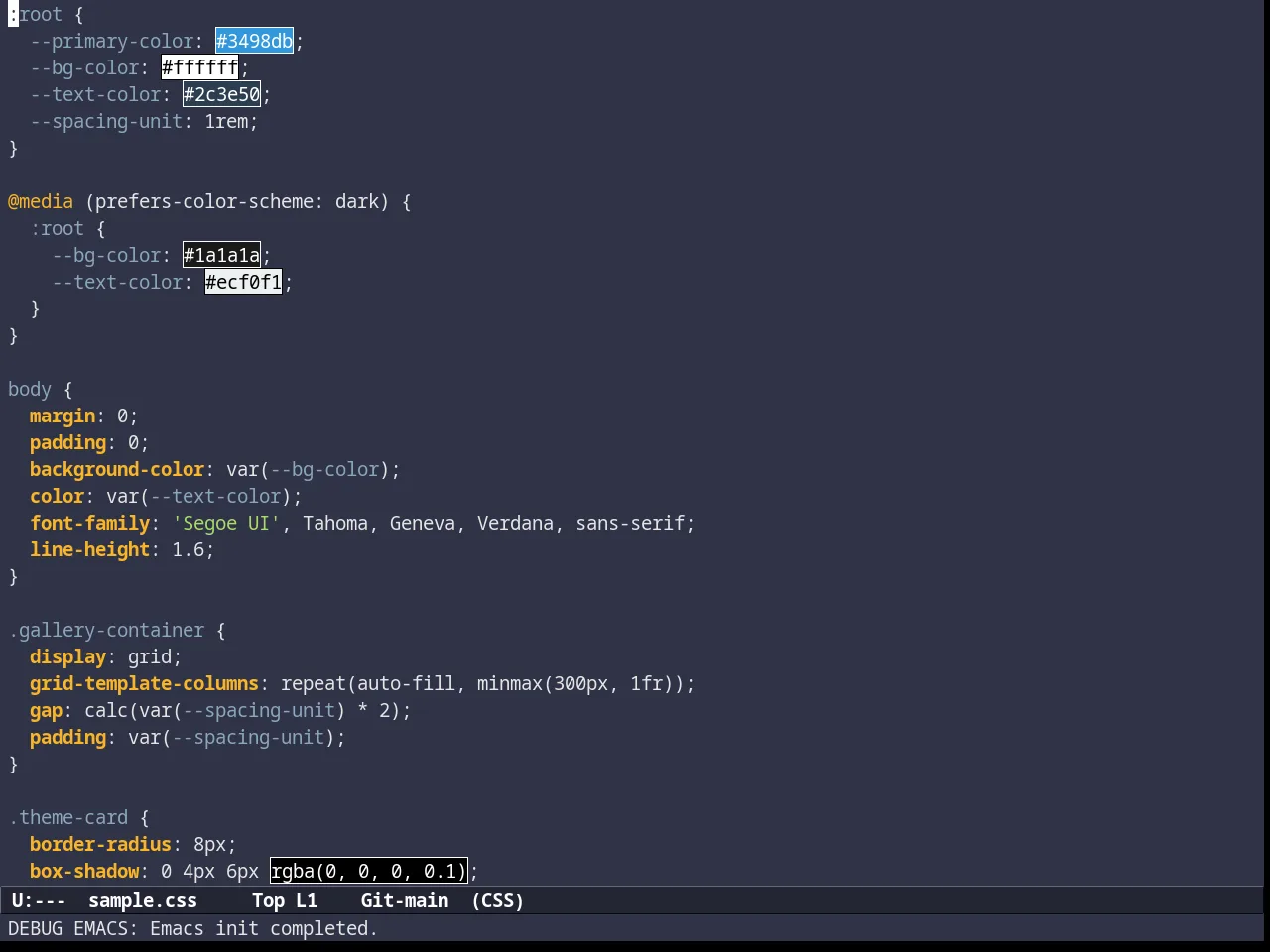Click the #ffffff color value
The height and width of the screenshot is (952, 1270).
click(200, 67)
